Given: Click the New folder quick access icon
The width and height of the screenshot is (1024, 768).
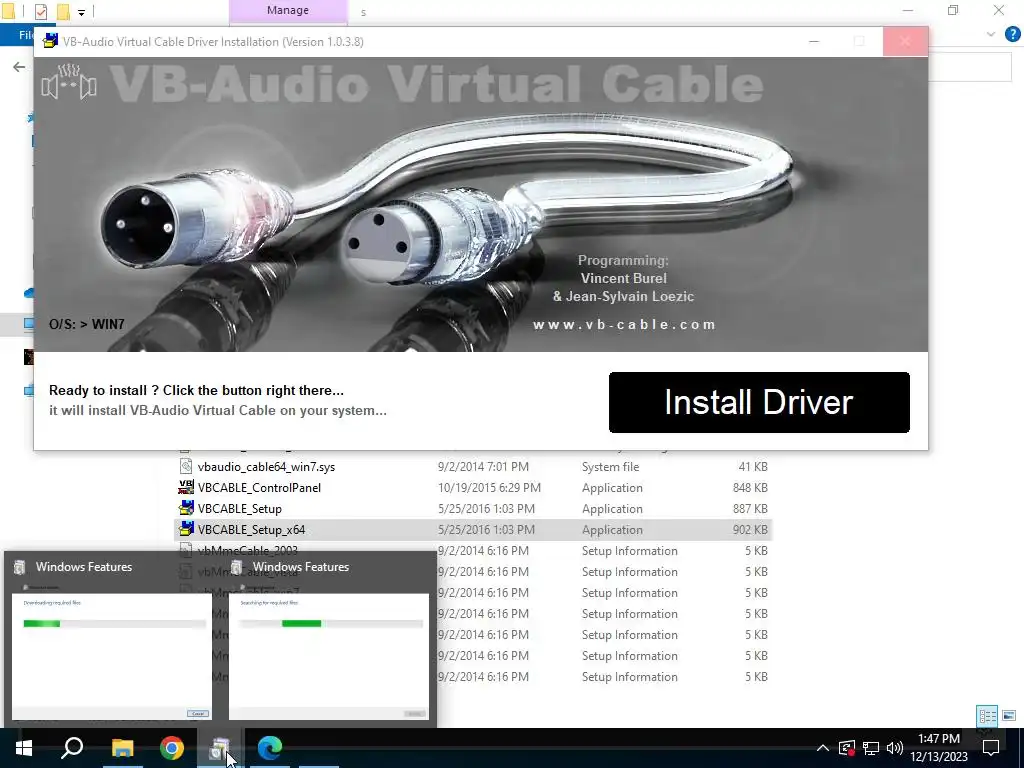Looking at the screenshot, I should 63,11.
